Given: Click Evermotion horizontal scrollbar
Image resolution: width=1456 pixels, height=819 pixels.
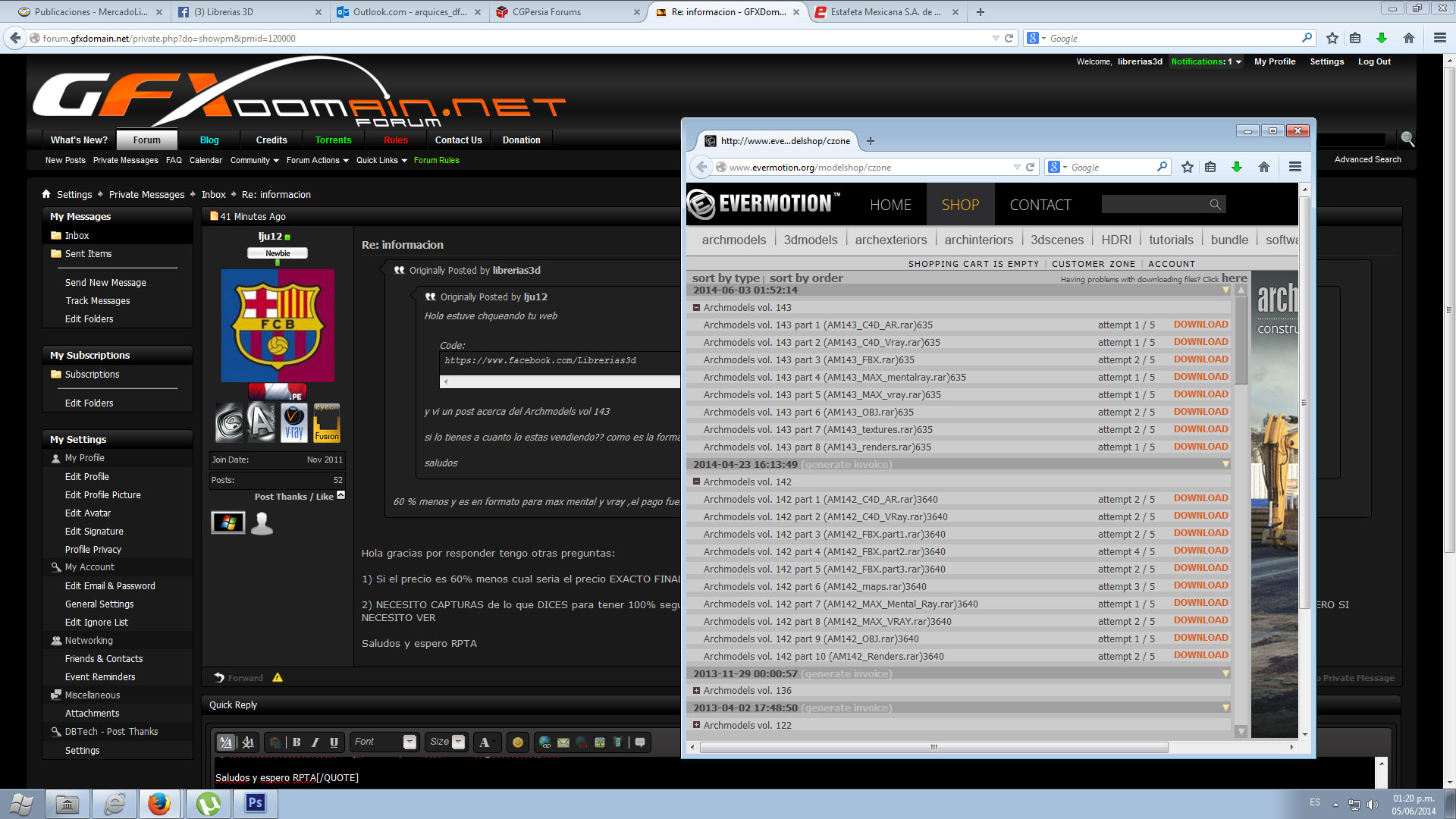Looking at the screenshot, I should (x=934, y=747).
